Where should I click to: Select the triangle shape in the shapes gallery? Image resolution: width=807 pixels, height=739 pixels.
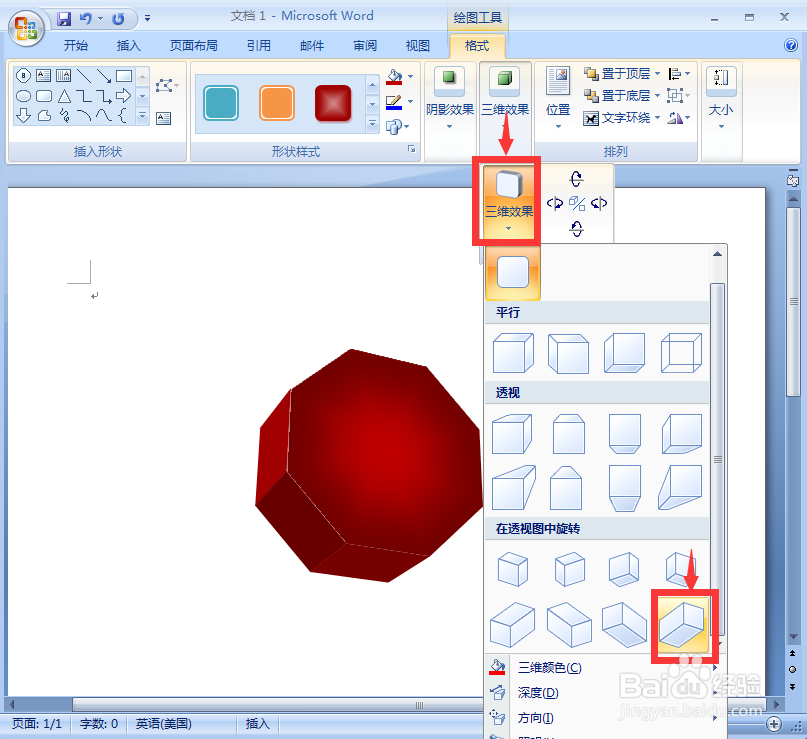pos(64,96)
